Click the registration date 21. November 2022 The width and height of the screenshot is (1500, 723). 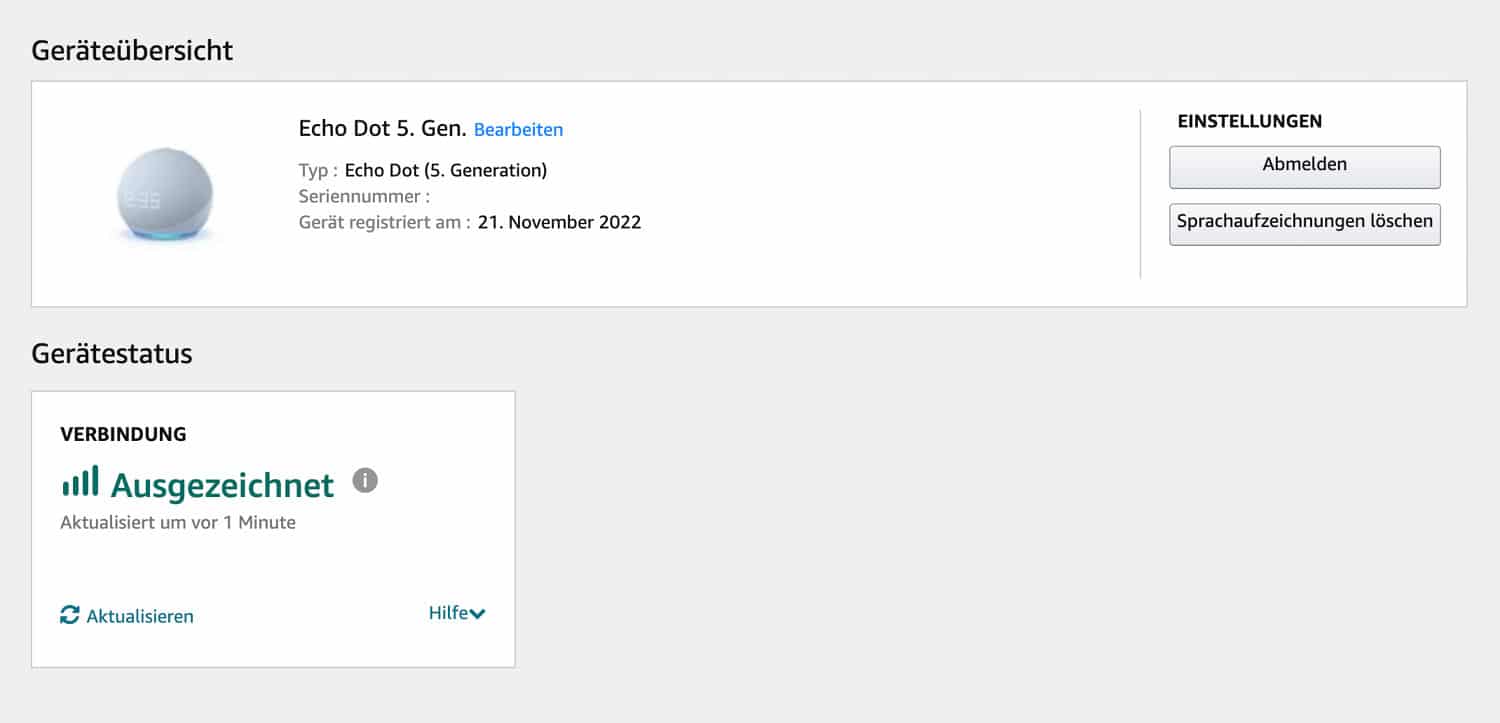559,222
